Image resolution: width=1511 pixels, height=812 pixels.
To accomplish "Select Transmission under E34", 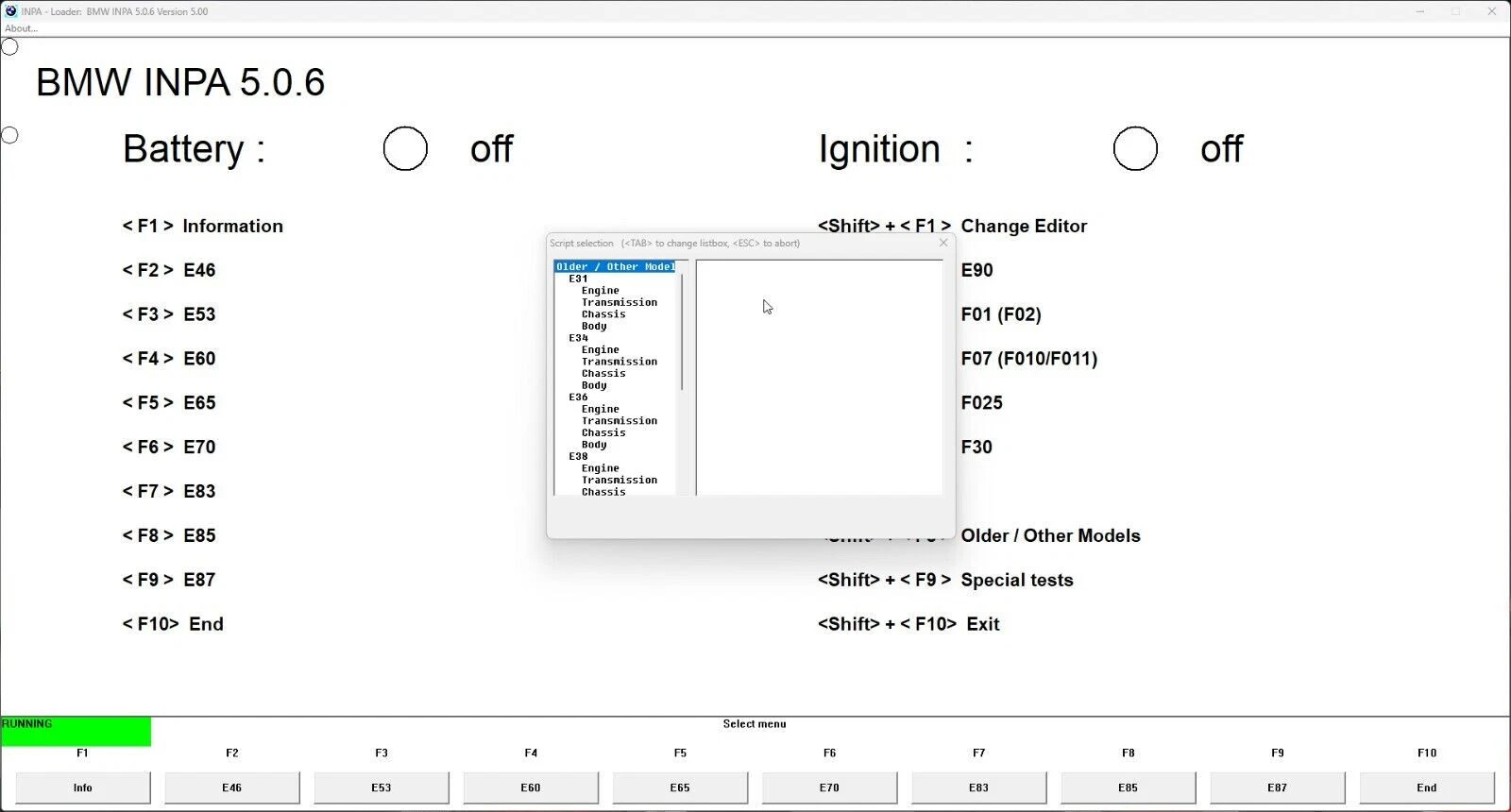I will (x=620, y=362).
